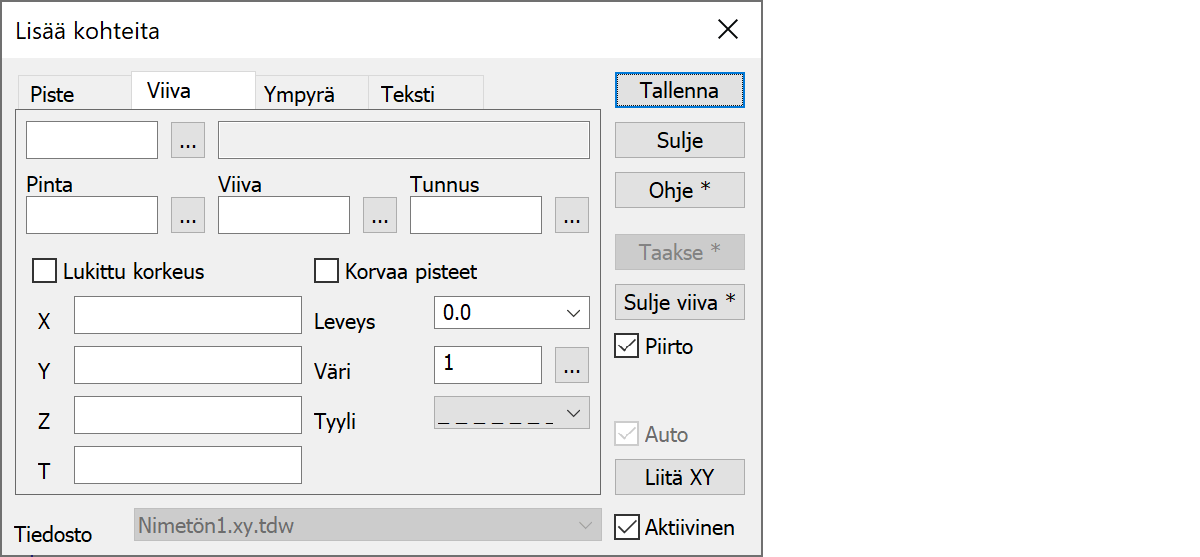
Task: Open the Tunnus browse ellipsis button
Action: 571,215
